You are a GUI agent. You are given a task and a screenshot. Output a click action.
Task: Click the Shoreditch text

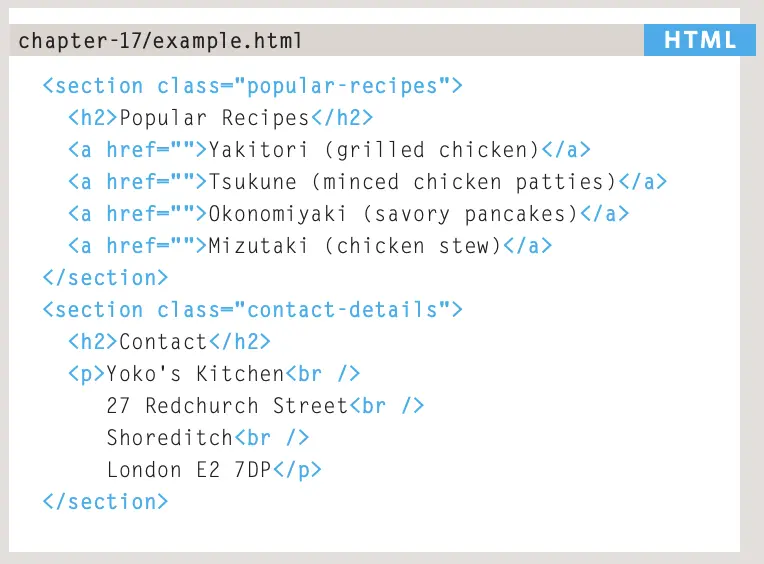point(170,438)
